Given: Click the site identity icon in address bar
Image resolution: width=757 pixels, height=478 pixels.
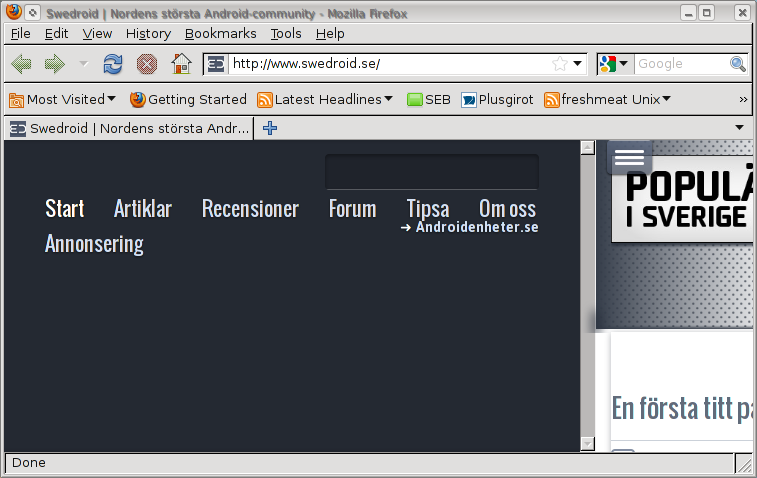Looking at the screenshot, I should click(x=216, y=64).
